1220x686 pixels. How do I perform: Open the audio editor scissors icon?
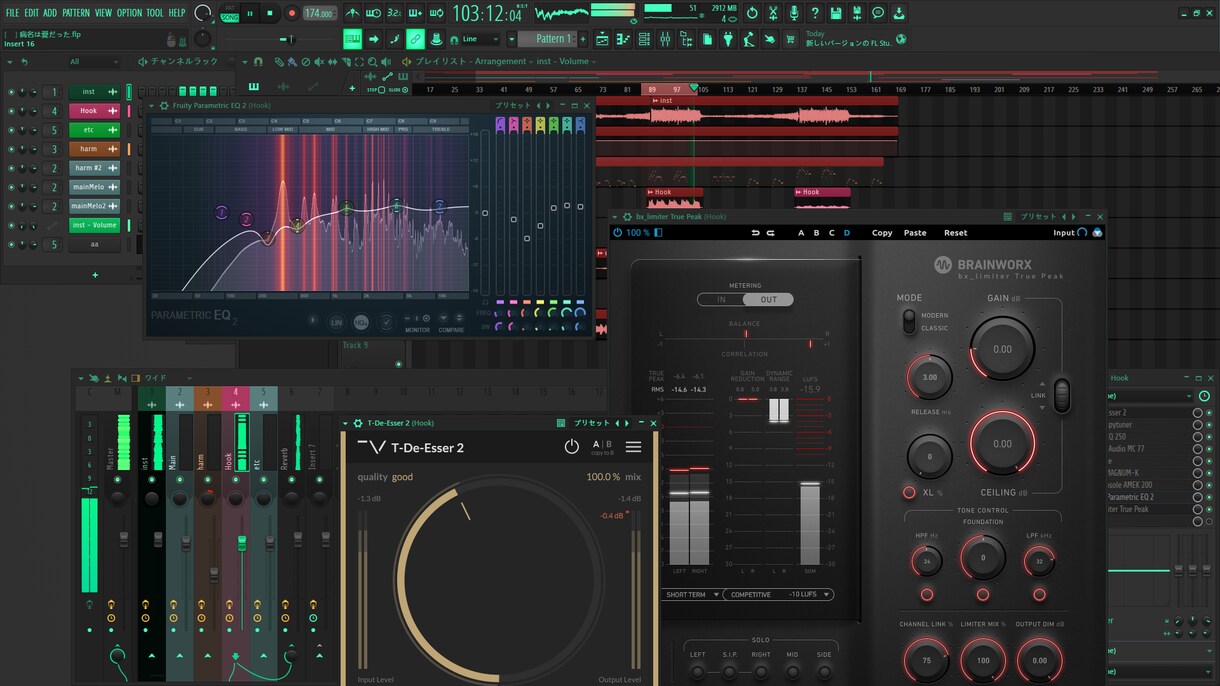(x=772, y=13)
